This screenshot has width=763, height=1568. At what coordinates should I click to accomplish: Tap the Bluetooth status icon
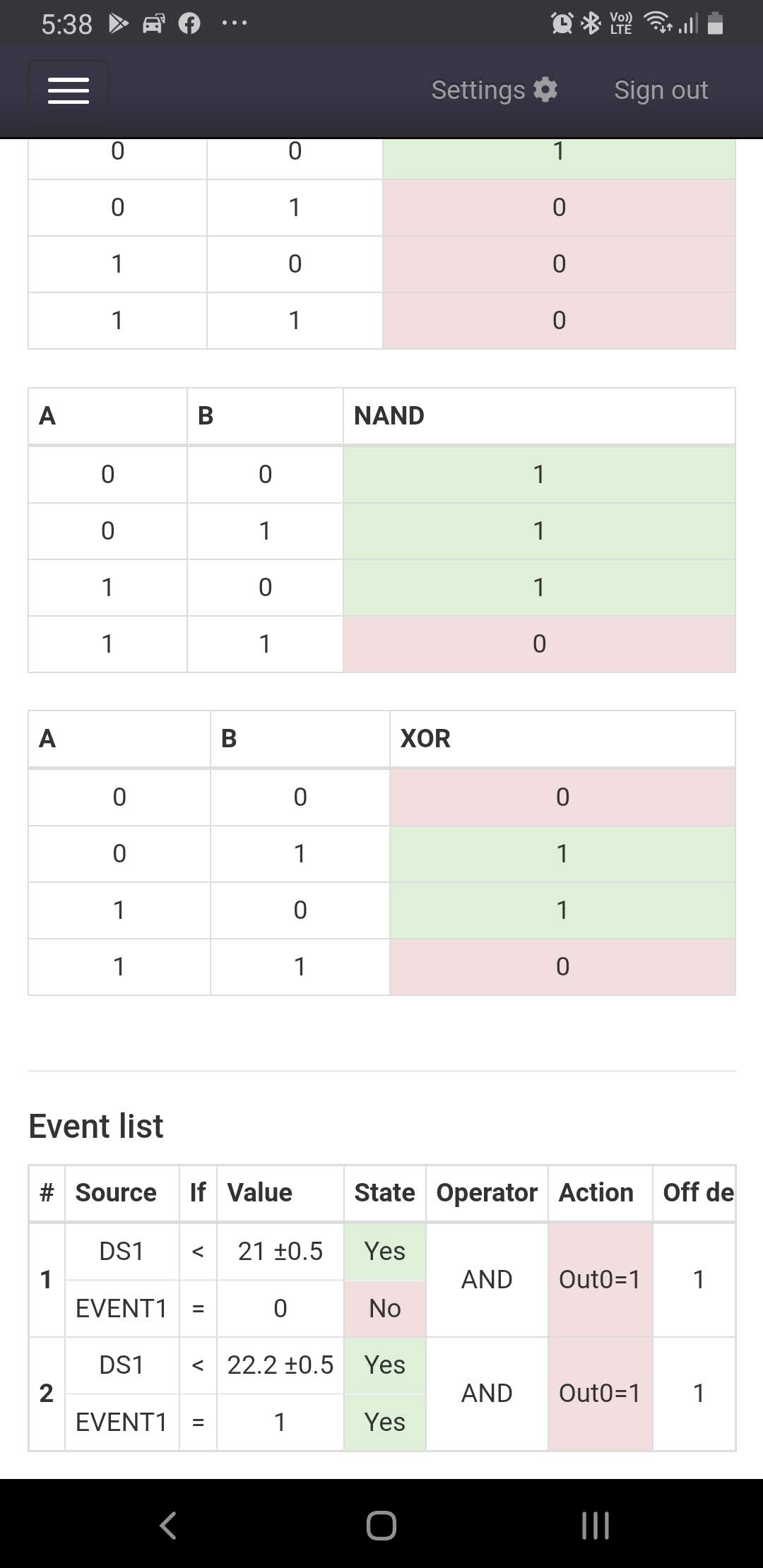point(591,24)
